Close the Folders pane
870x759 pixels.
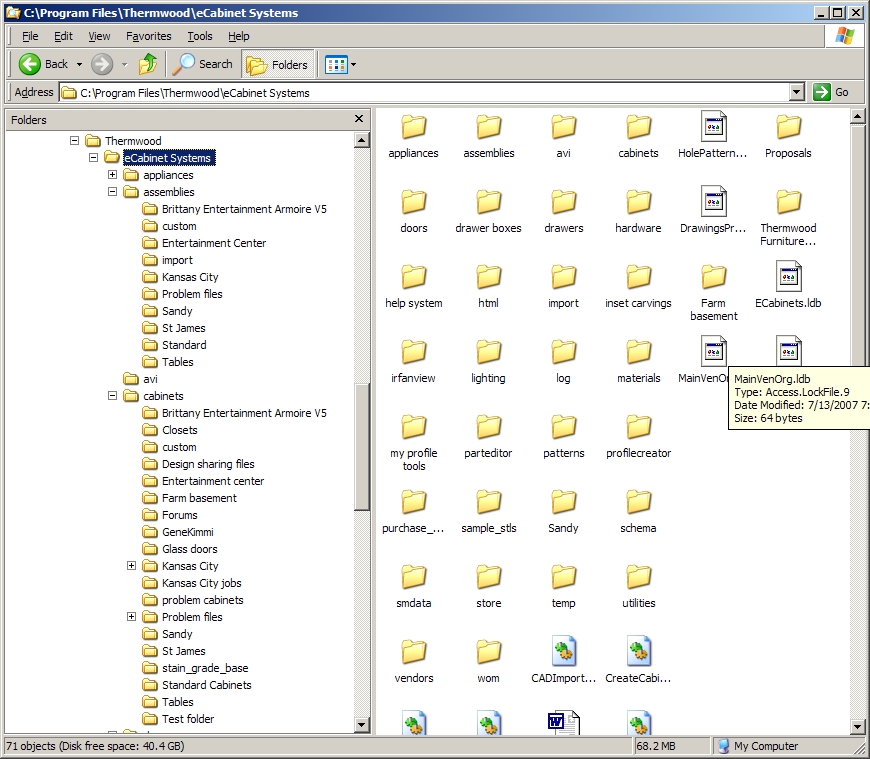pyautogui.click(x=359, y=119)
